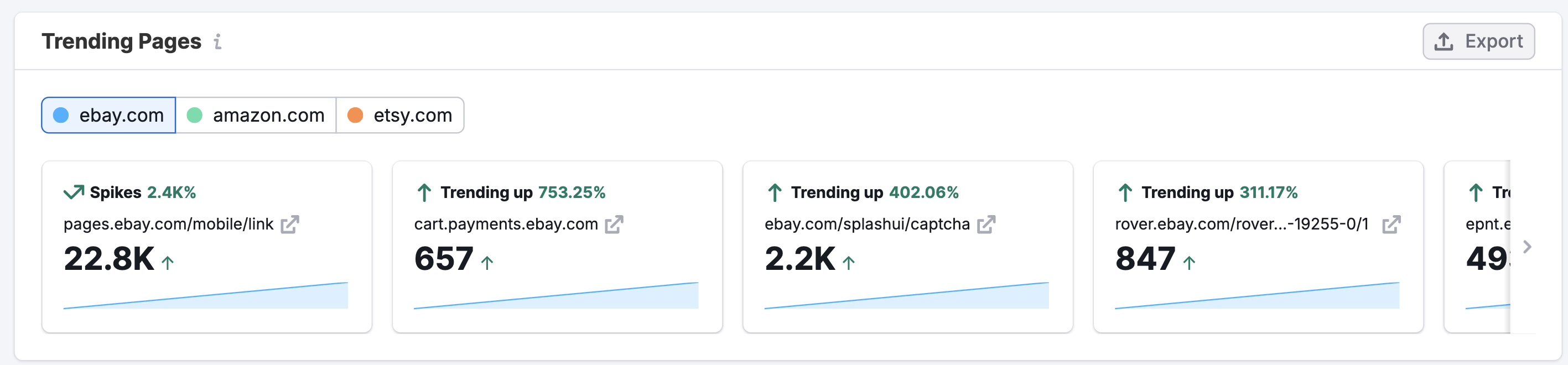Enable the etsy.com domain filter

tap(400, 115)
